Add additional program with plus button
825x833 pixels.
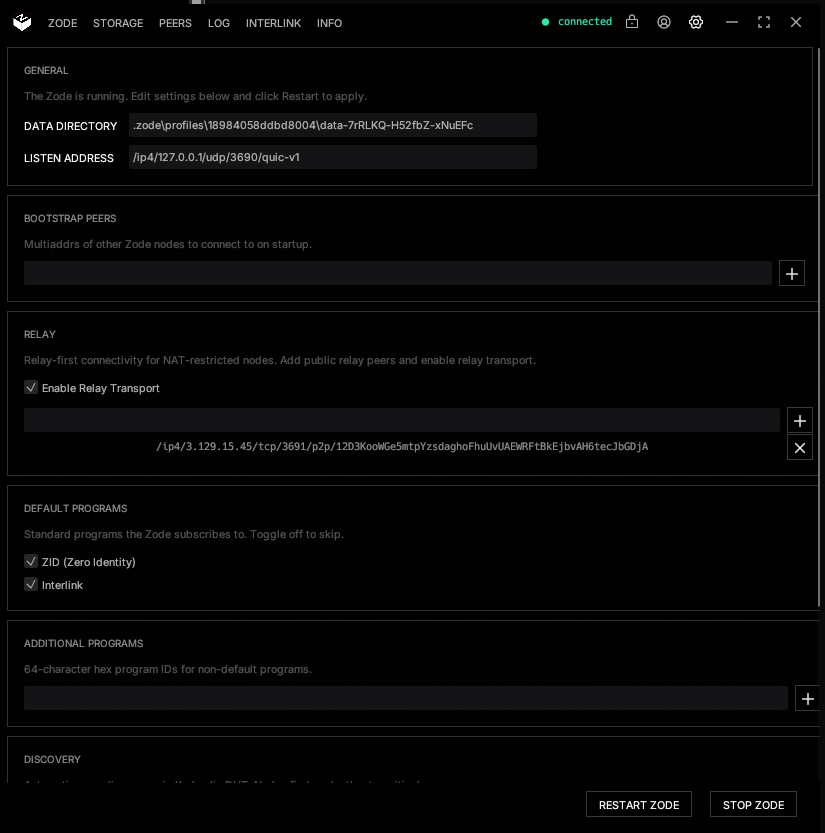coord(807,699)
